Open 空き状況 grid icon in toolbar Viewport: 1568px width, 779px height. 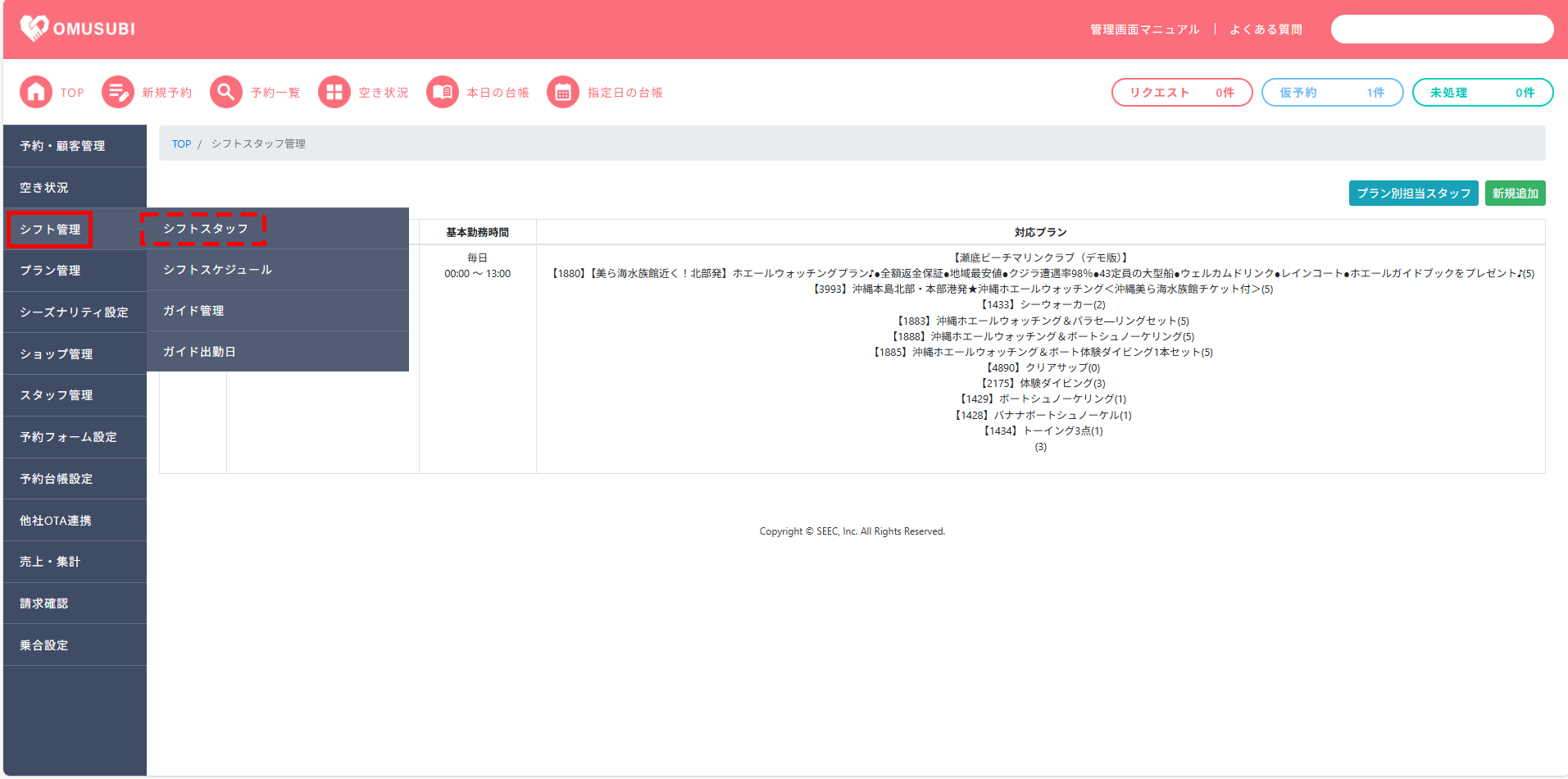coord(334,93)
